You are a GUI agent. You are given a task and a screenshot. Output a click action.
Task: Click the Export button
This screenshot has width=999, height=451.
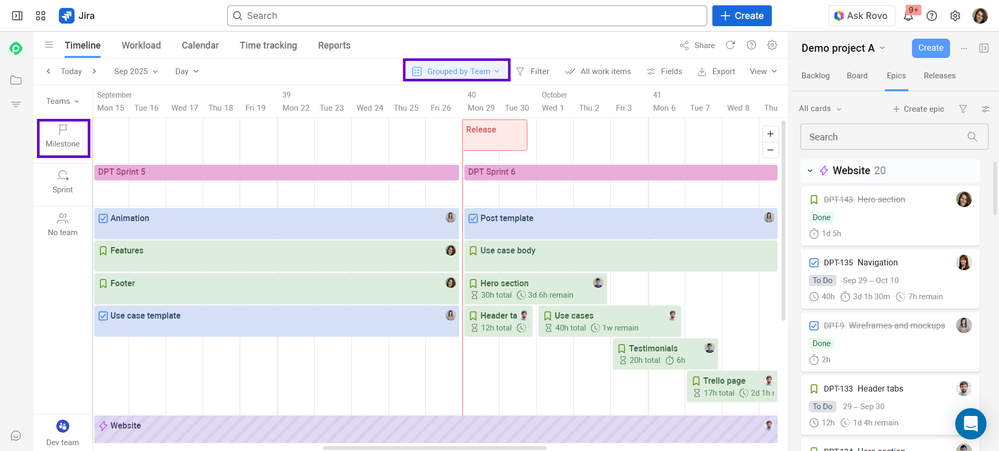[x=716, y=71]
